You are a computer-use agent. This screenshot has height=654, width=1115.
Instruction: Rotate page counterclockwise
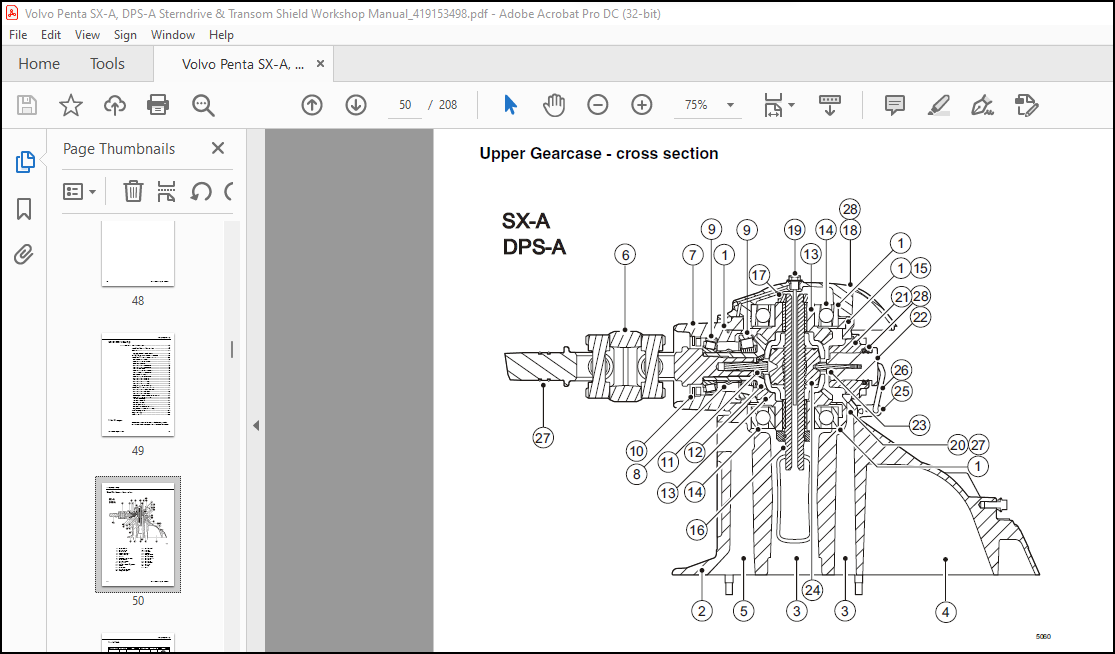201,191
